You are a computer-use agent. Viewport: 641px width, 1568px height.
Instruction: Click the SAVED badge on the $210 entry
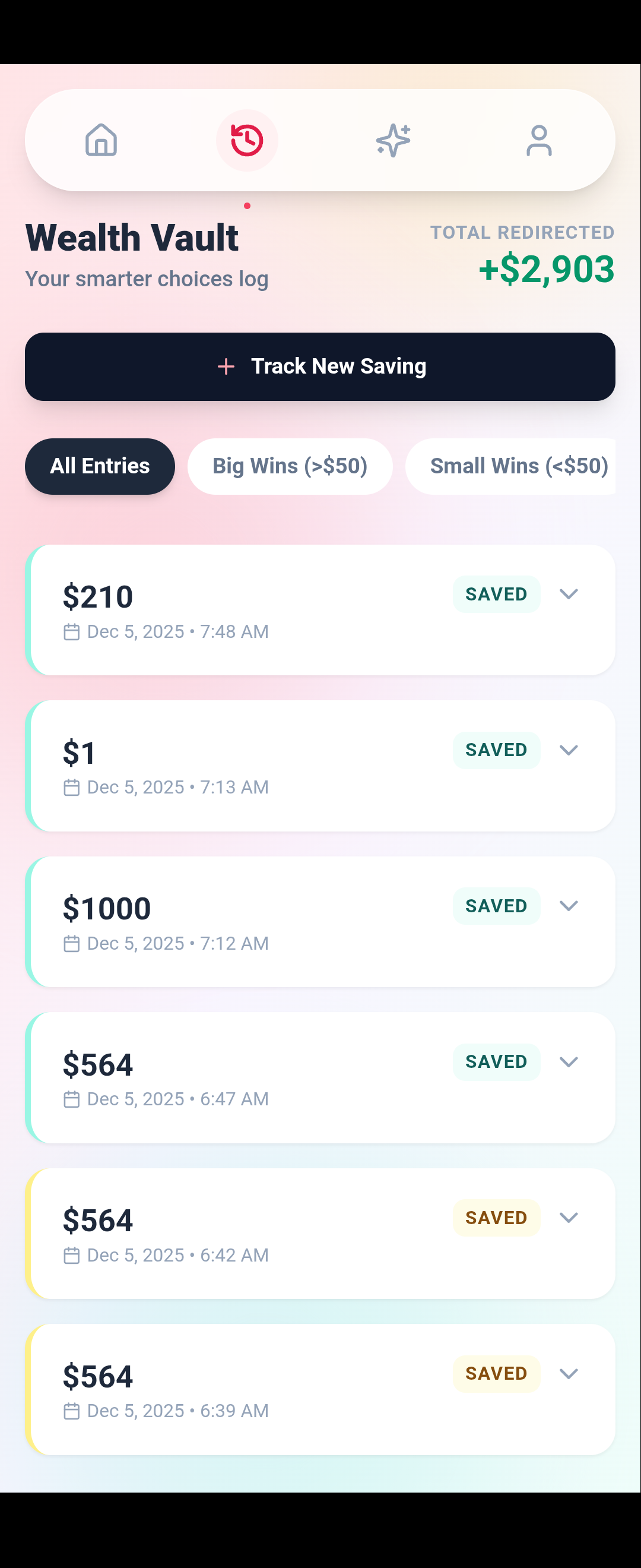point(496,594)
